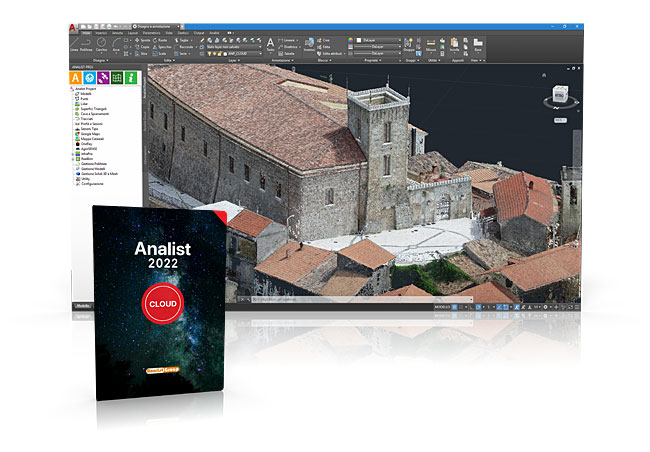Open the ANP_CLOUD current layer dropdown
This screenshot has width=650, height=452.
pyautogui.click(x=234, y=53)
